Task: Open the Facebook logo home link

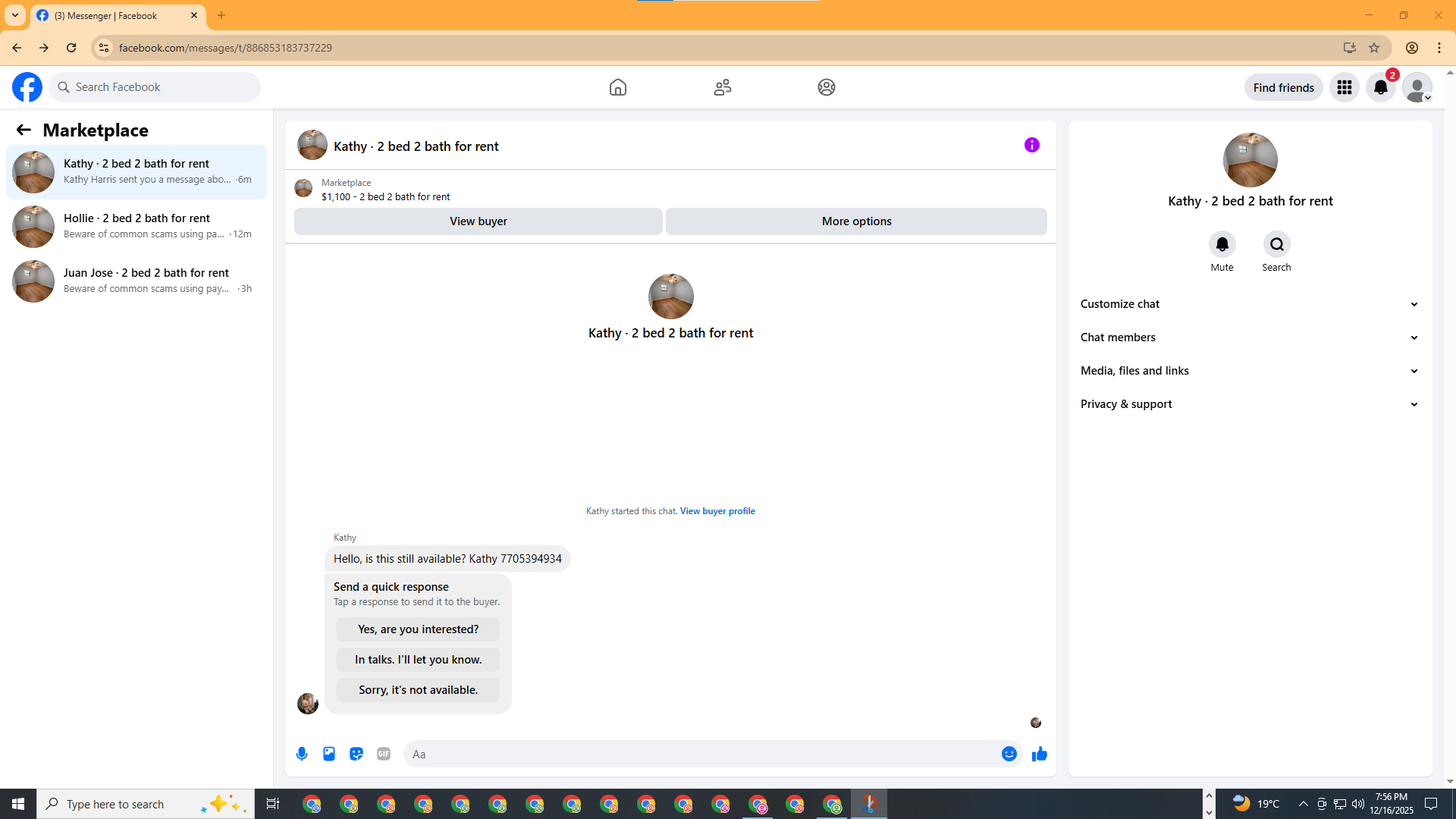Action: click(27, 87)
